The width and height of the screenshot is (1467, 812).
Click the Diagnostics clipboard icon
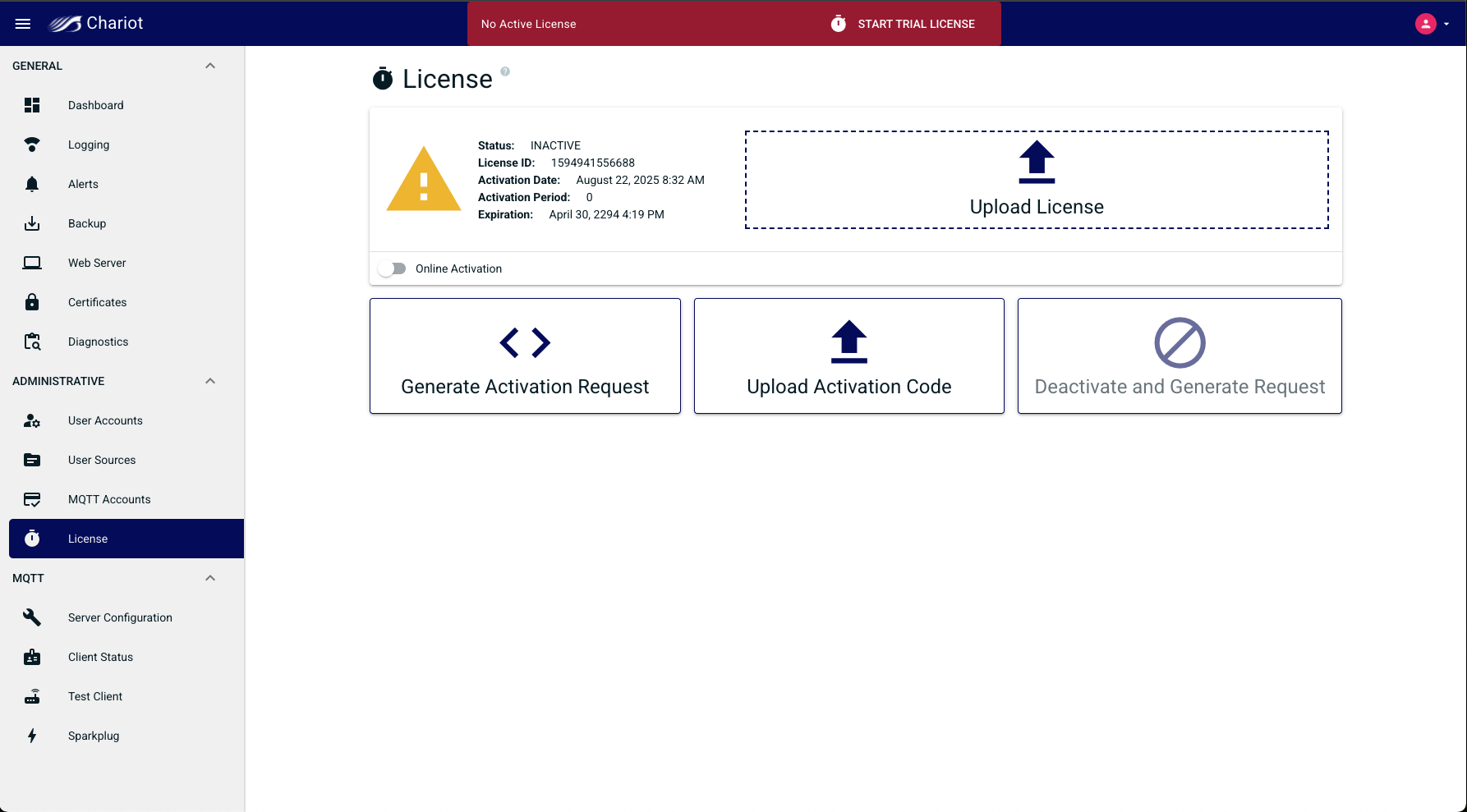(32, 342)
